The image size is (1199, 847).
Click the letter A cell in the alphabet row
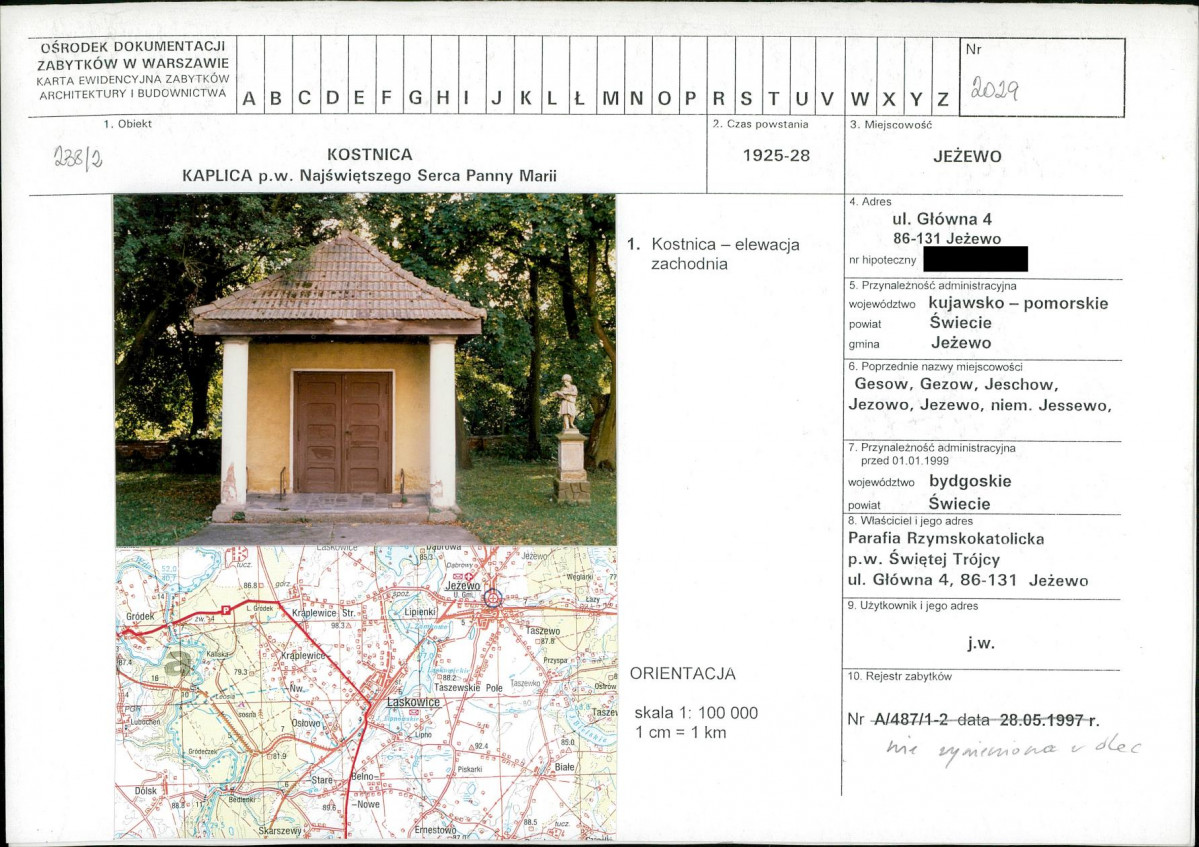point(250,76)
